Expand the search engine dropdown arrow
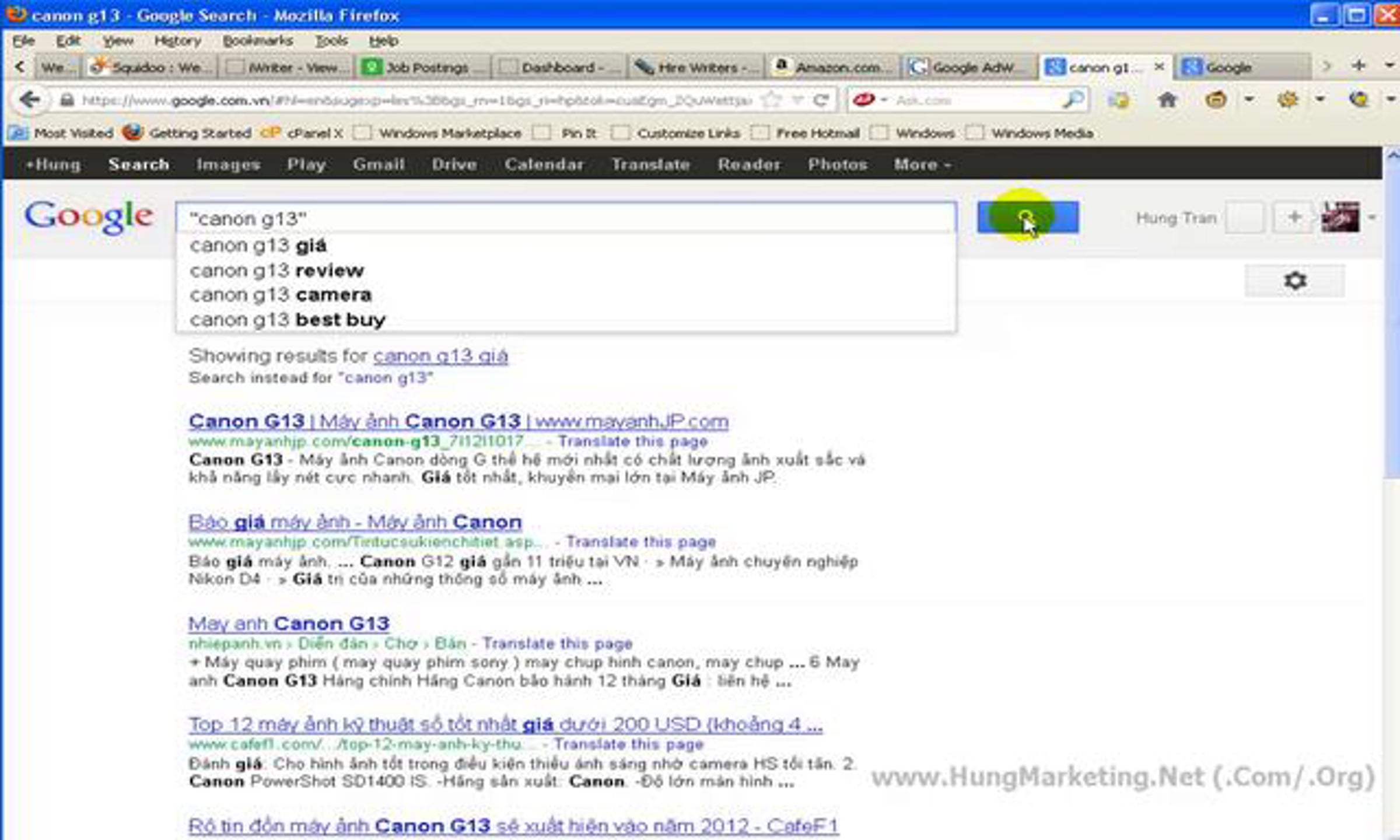Viewport: 1400px width, 840px height. click(x=884, y=100)
